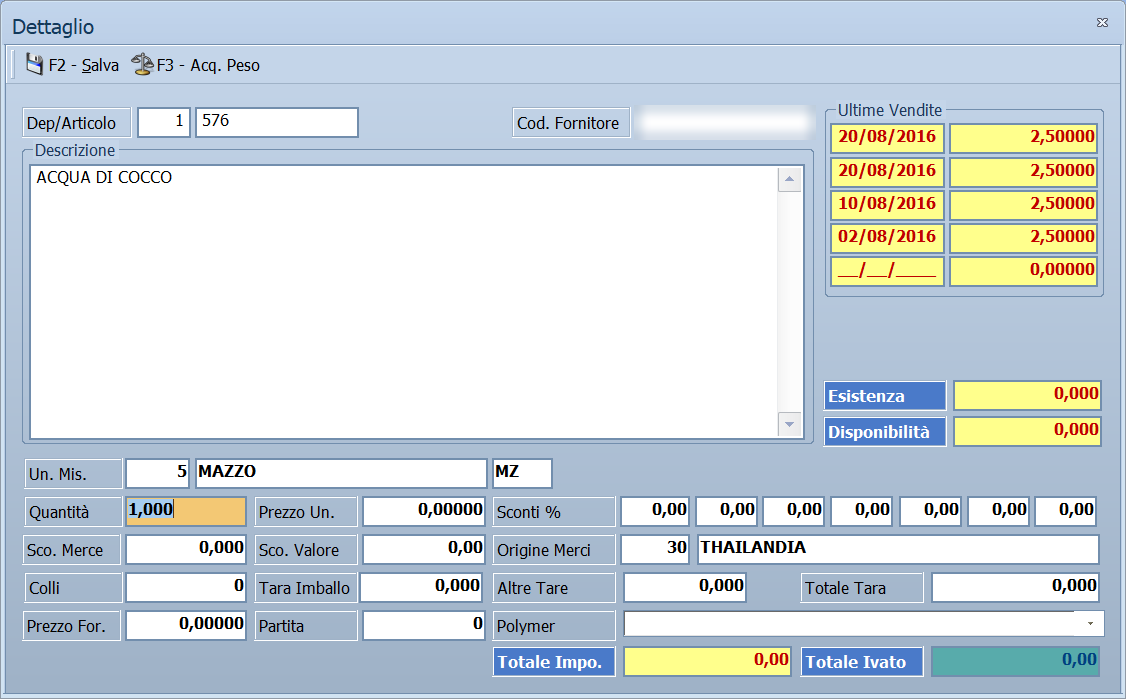This screenshot has width=1126, height=699.
Task: Click the Descrizione scrollbar up arrow
Action: (x=789, y=179)
